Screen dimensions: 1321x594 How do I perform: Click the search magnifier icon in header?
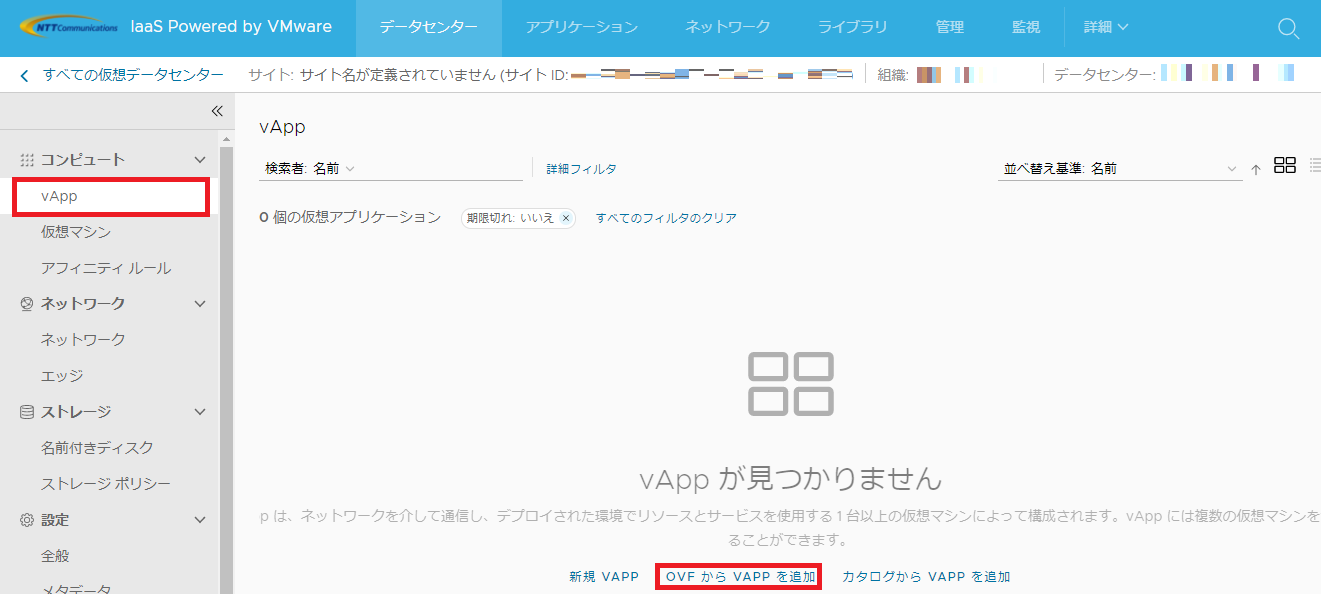tap(1288, 28)
